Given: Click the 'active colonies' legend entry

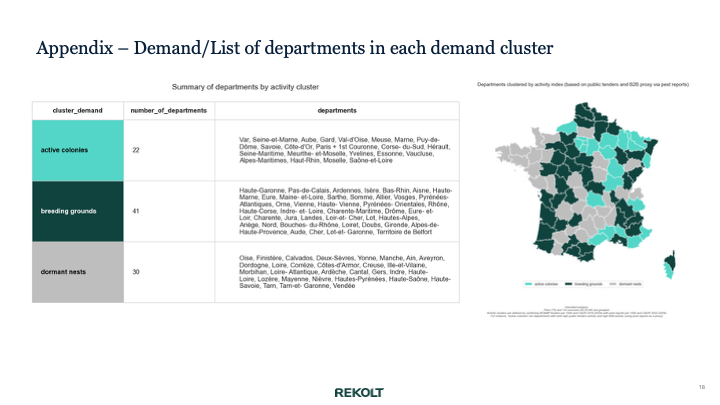Looking at the screenshot, I should 542,284.
